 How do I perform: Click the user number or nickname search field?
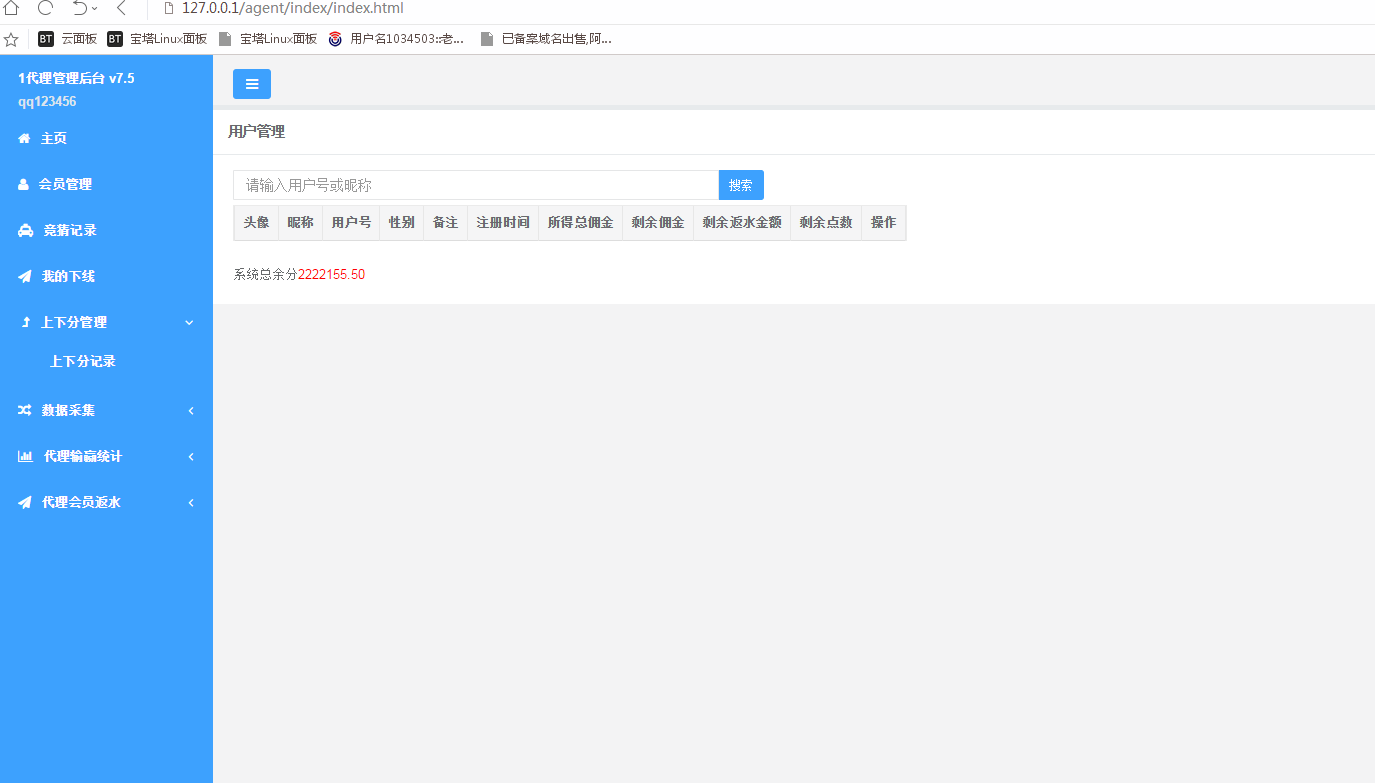(x=476, y=185)
